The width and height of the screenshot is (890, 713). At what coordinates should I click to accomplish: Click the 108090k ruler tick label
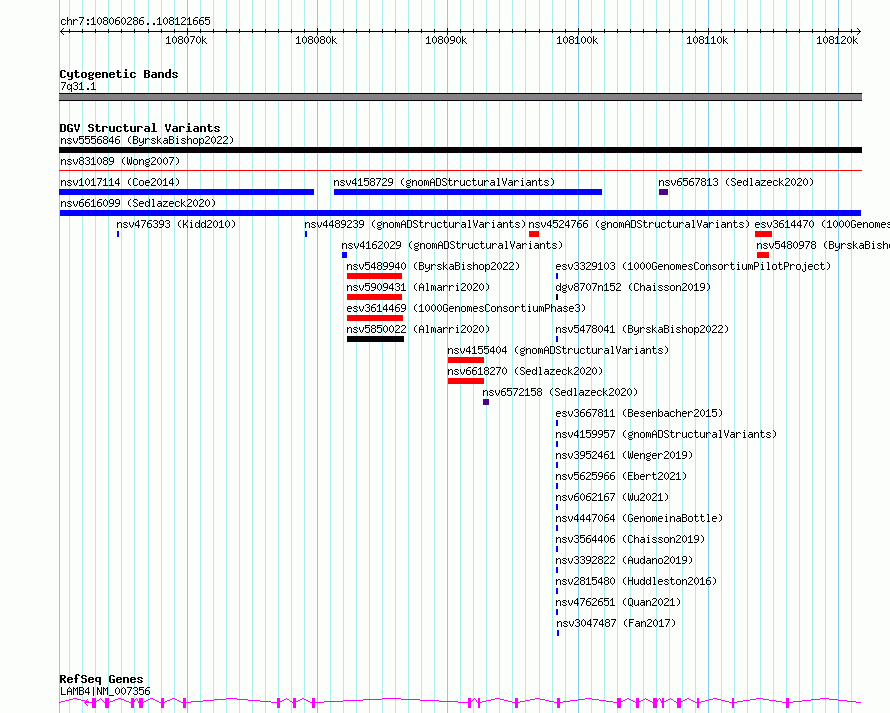pos(446,40)
